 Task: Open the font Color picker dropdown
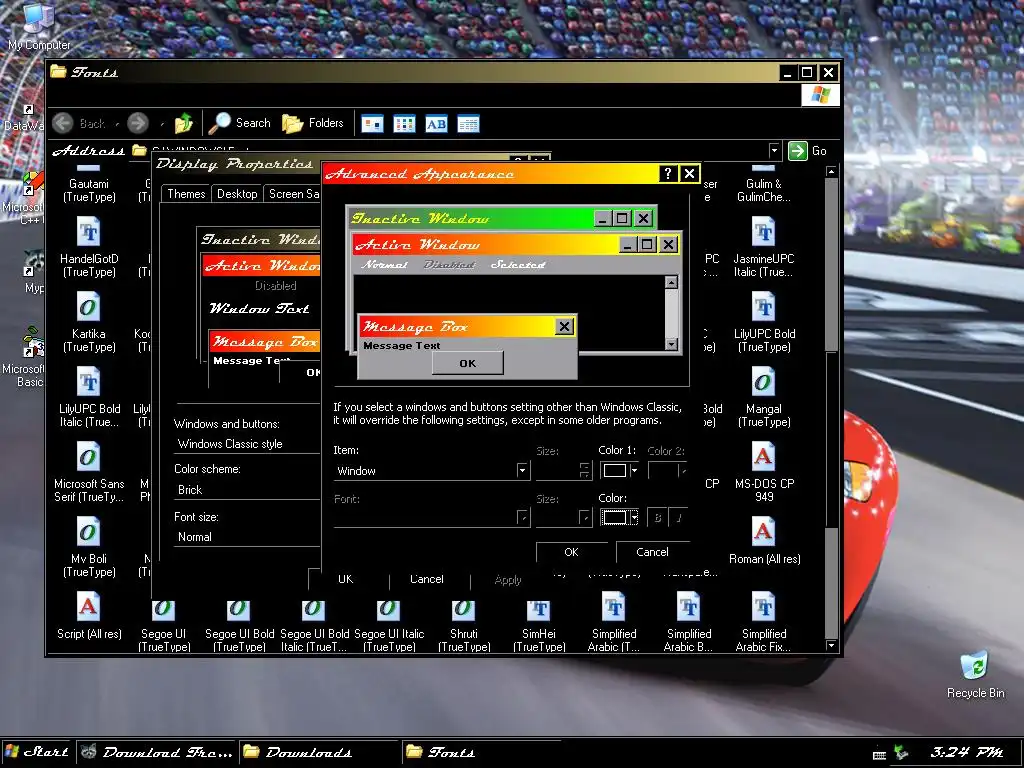618,517
